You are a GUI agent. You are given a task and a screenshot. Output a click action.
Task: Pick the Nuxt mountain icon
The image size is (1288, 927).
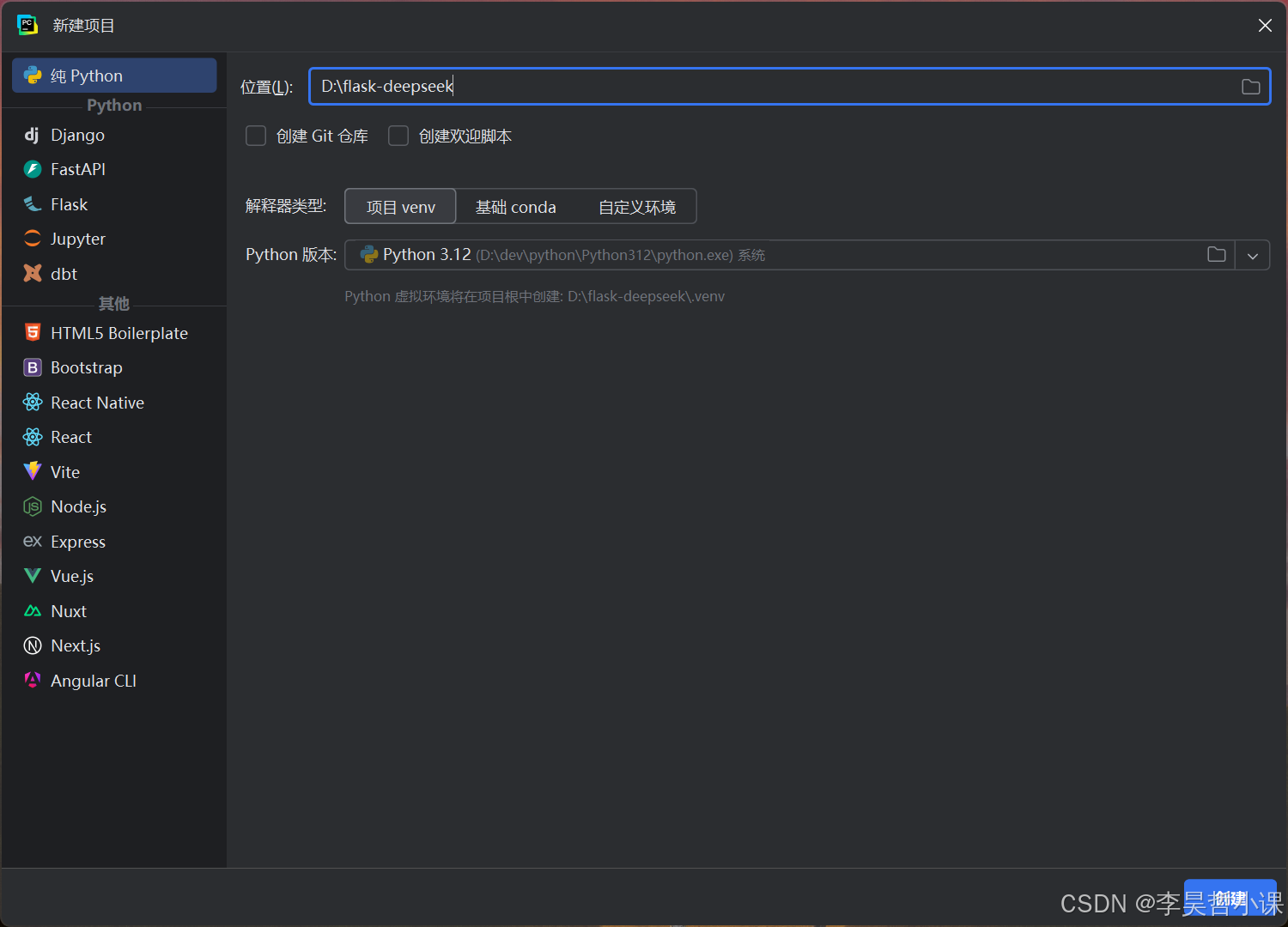(x=33, y=611)
